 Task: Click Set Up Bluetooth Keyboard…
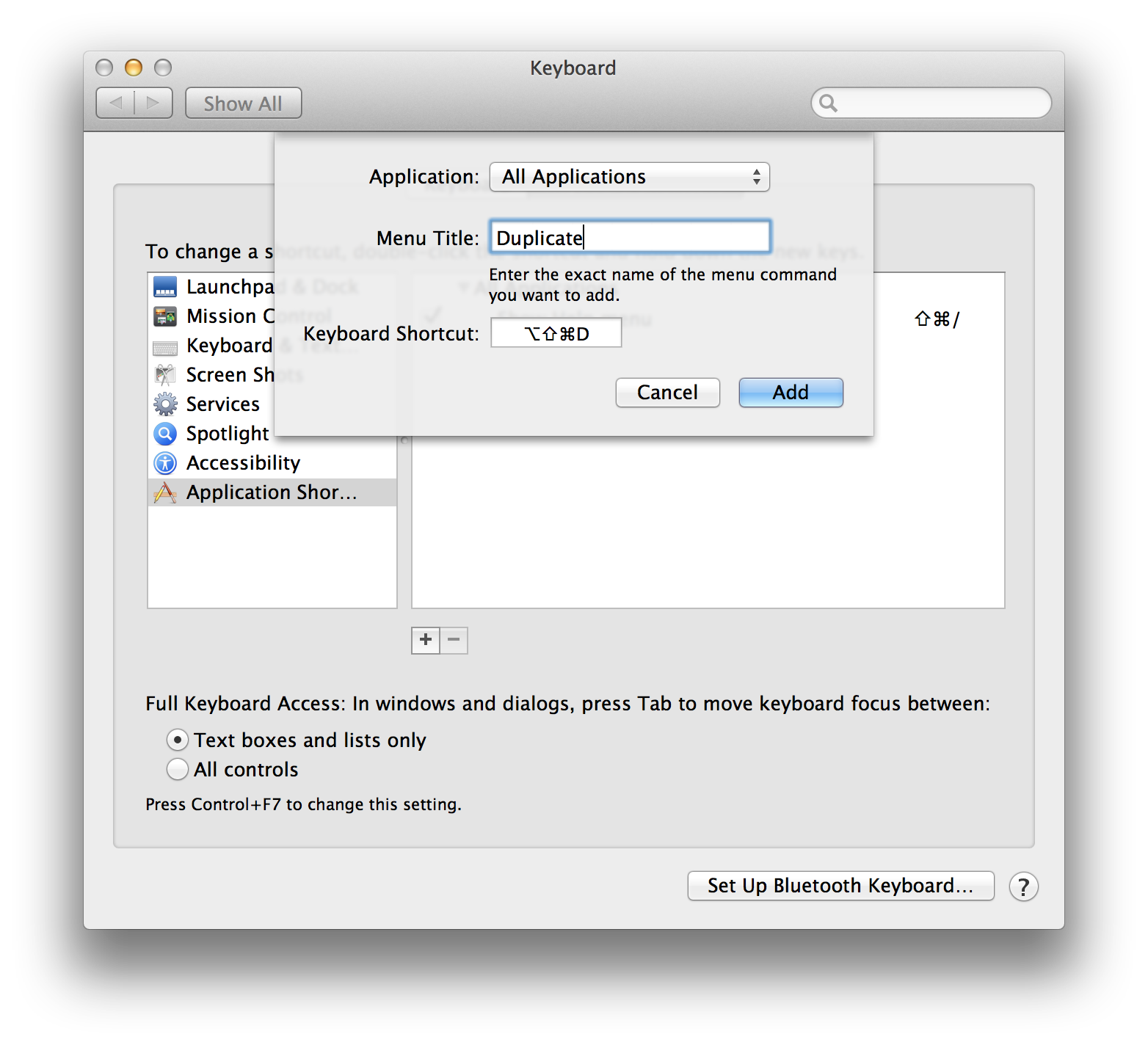(x=840, y=886)
